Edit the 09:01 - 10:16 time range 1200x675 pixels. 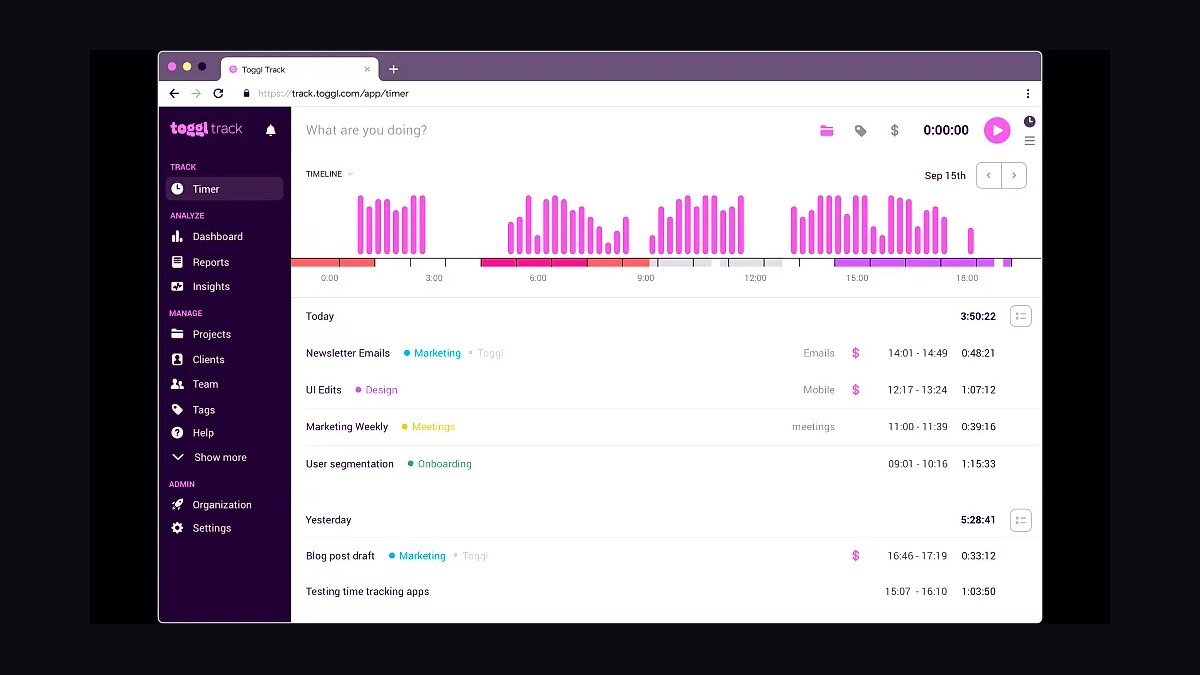click(x=918, y=464)
